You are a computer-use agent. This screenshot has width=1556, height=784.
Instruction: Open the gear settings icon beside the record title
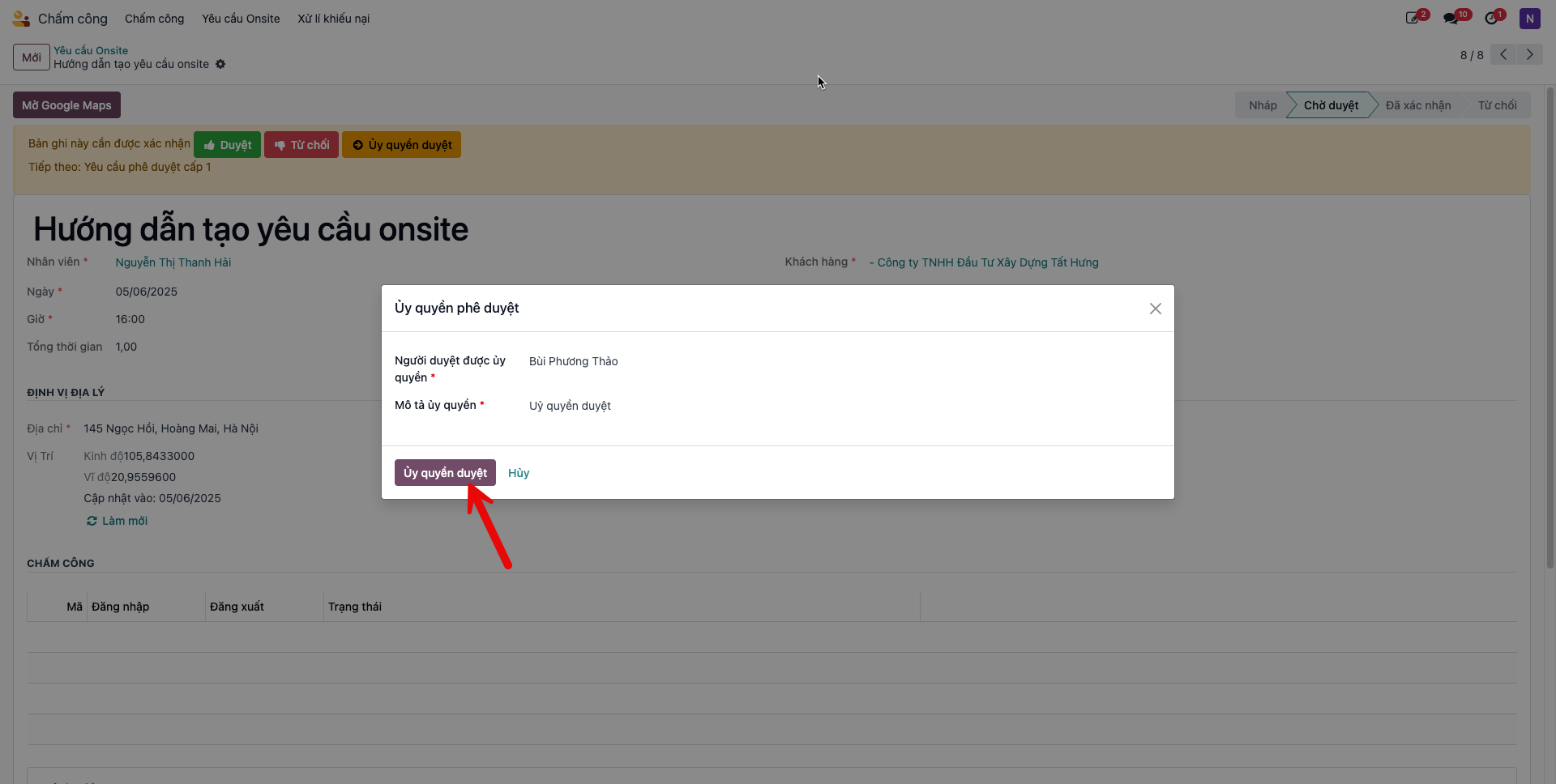pos(220,64)
